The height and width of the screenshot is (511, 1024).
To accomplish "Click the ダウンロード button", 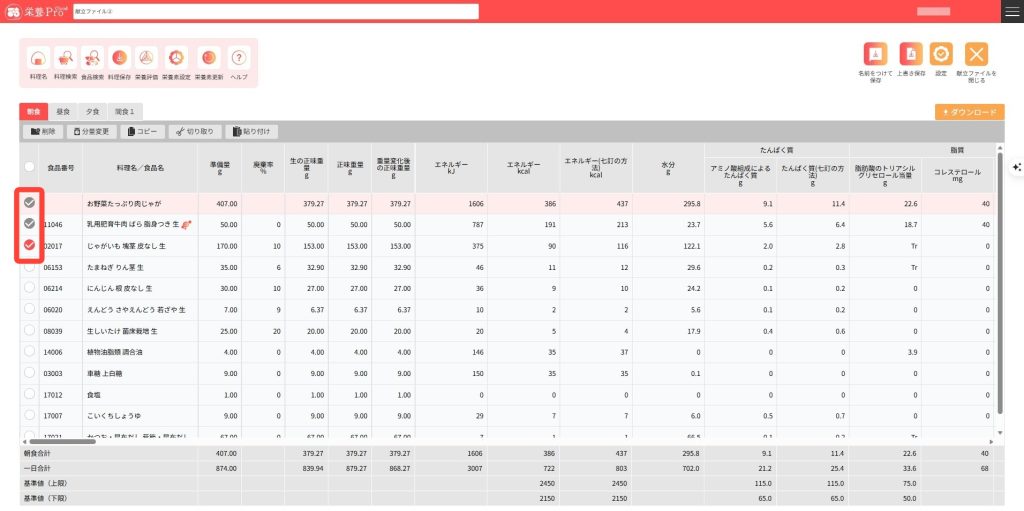I will tap(969, 112).
